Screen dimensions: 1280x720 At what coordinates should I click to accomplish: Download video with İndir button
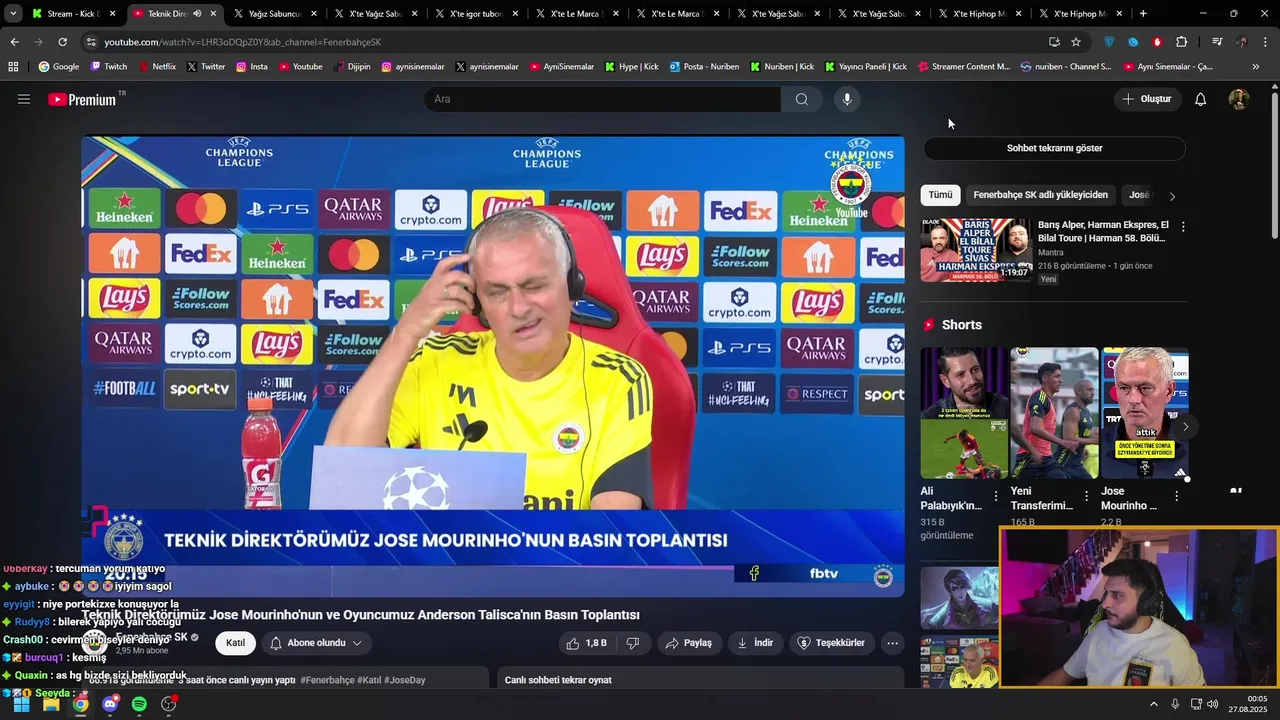pyautogui.click(x=756, y=643)
